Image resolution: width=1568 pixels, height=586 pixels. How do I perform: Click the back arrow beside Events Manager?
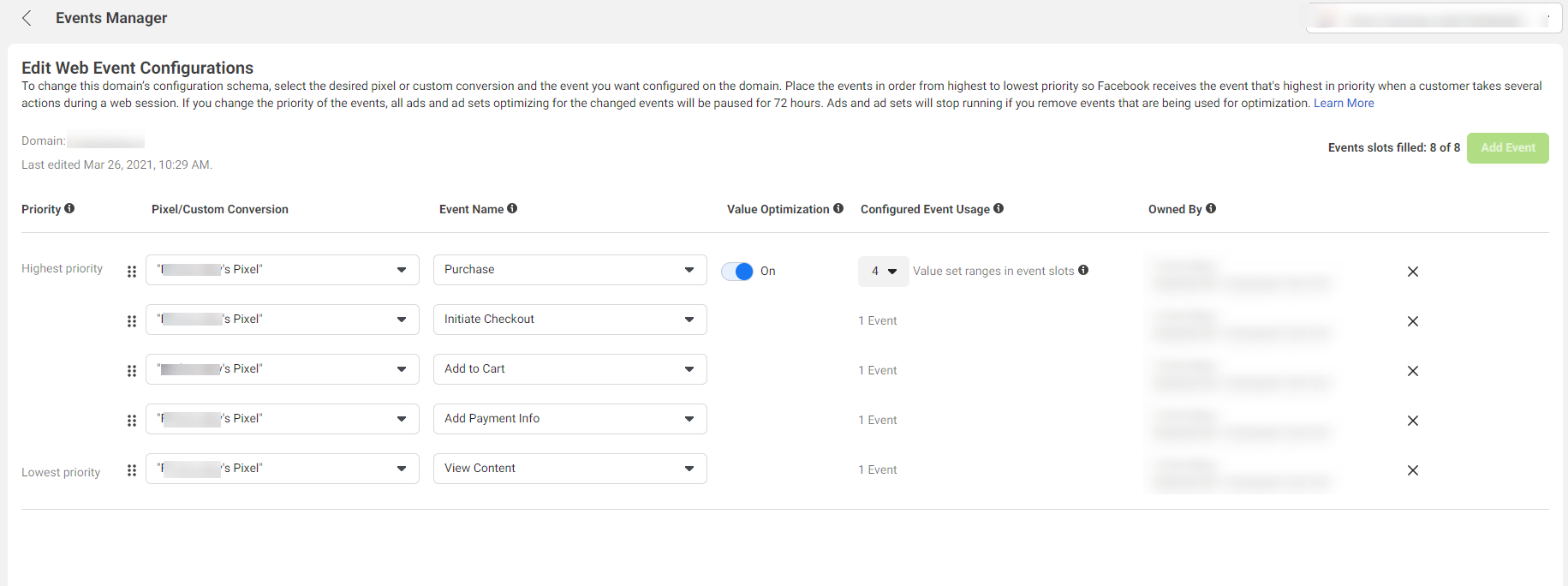tap(27, 18)
